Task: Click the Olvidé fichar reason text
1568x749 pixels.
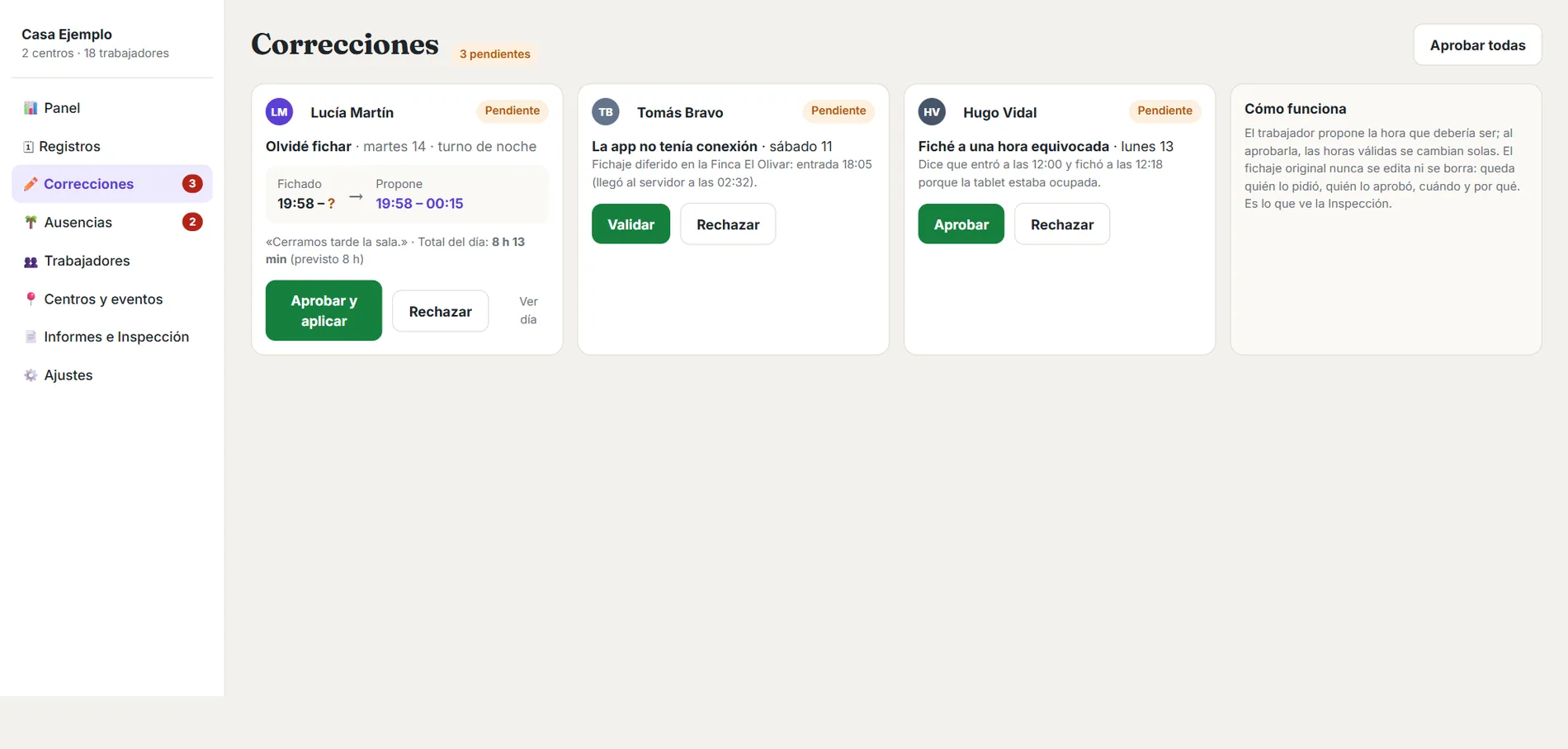Action: [x=309, y=146]
